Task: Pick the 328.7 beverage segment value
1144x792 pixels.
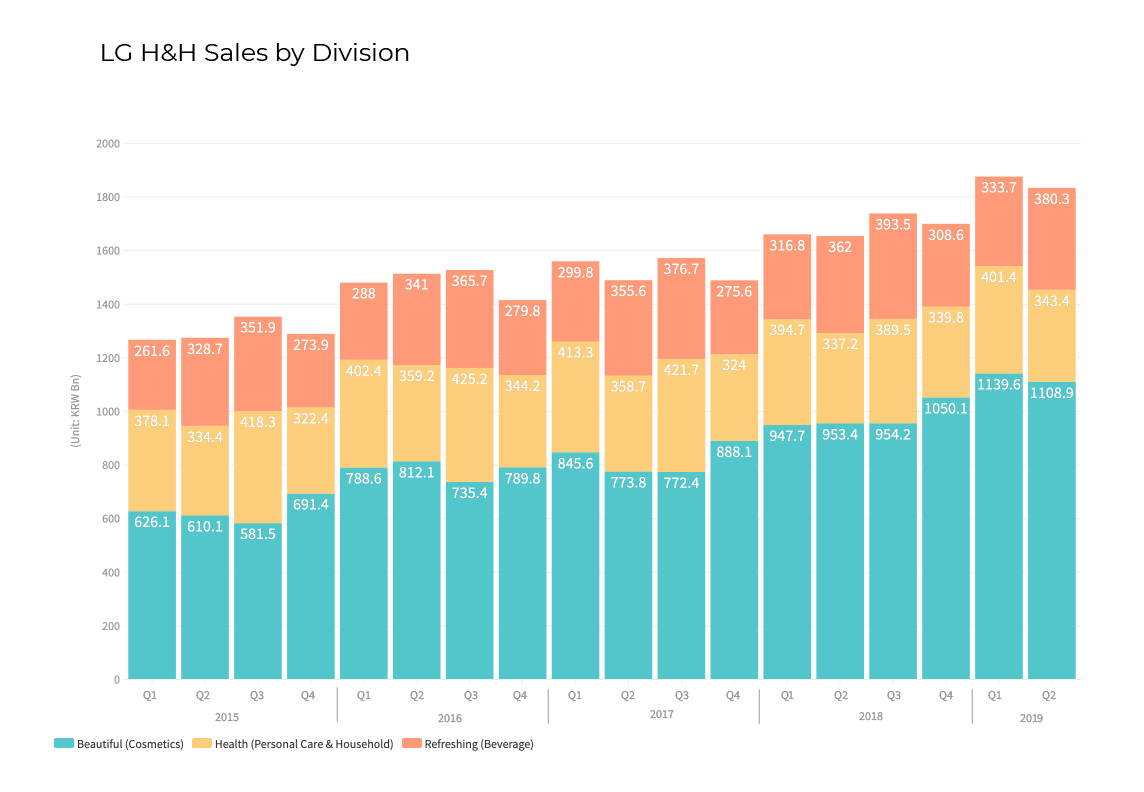Action: [x=205, y=349]
